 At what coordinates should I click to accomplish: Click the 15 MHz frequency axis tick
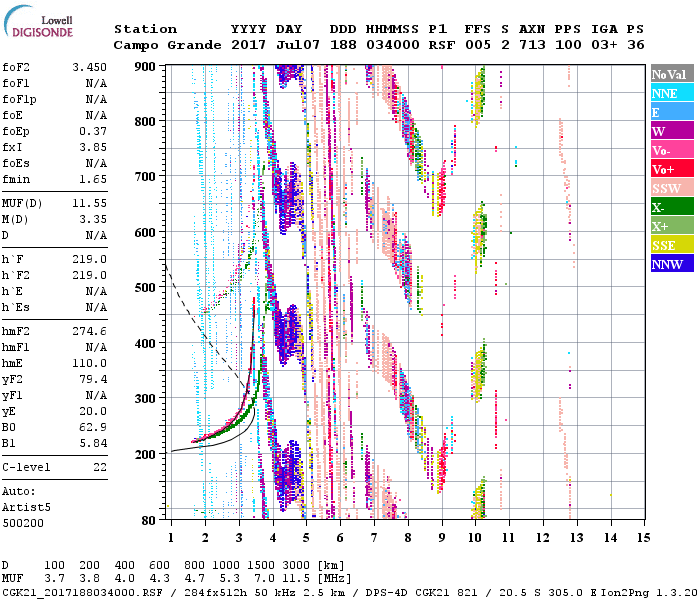[x=645, y=538]
